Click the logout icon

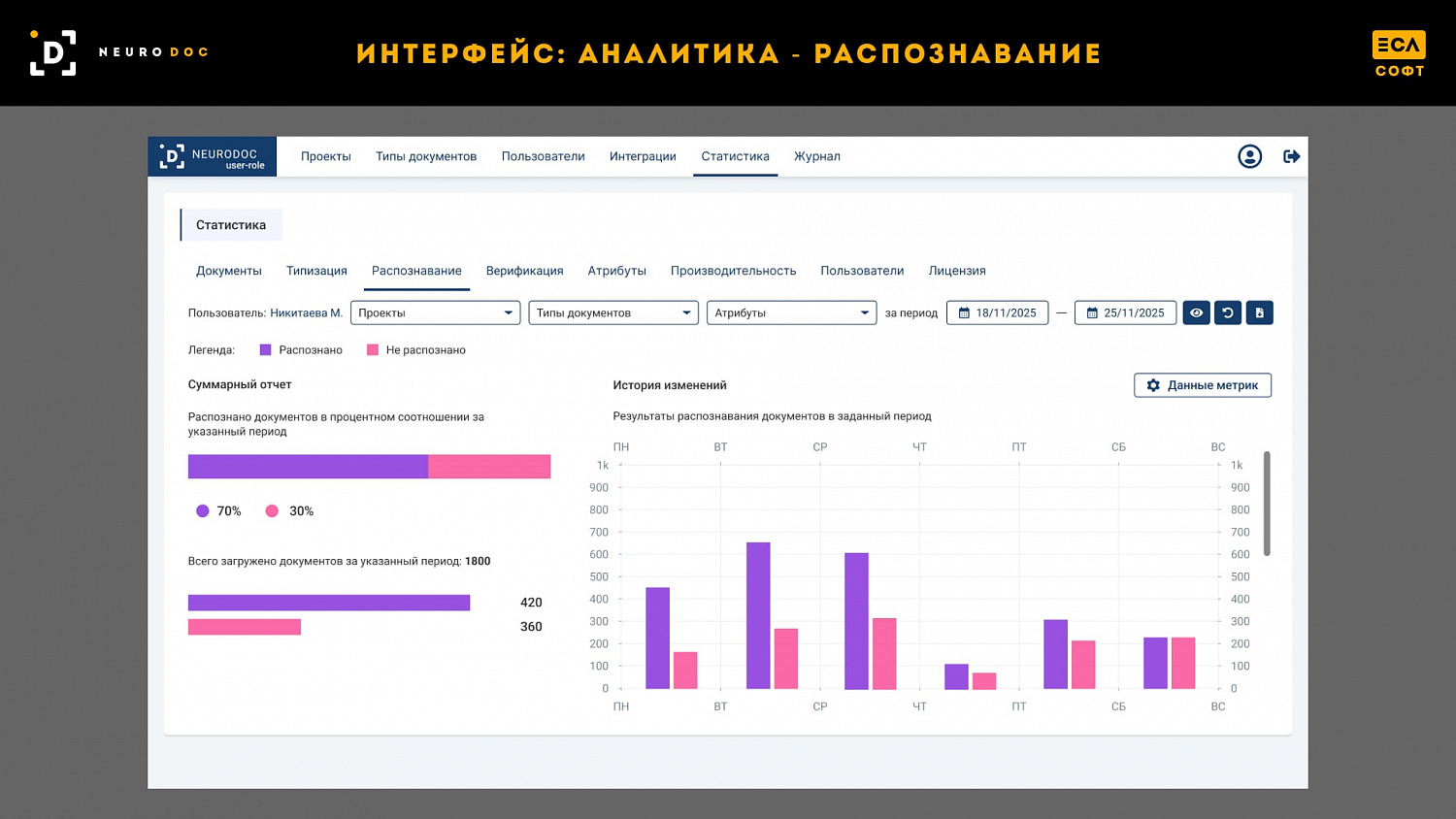coord(1291,156)
